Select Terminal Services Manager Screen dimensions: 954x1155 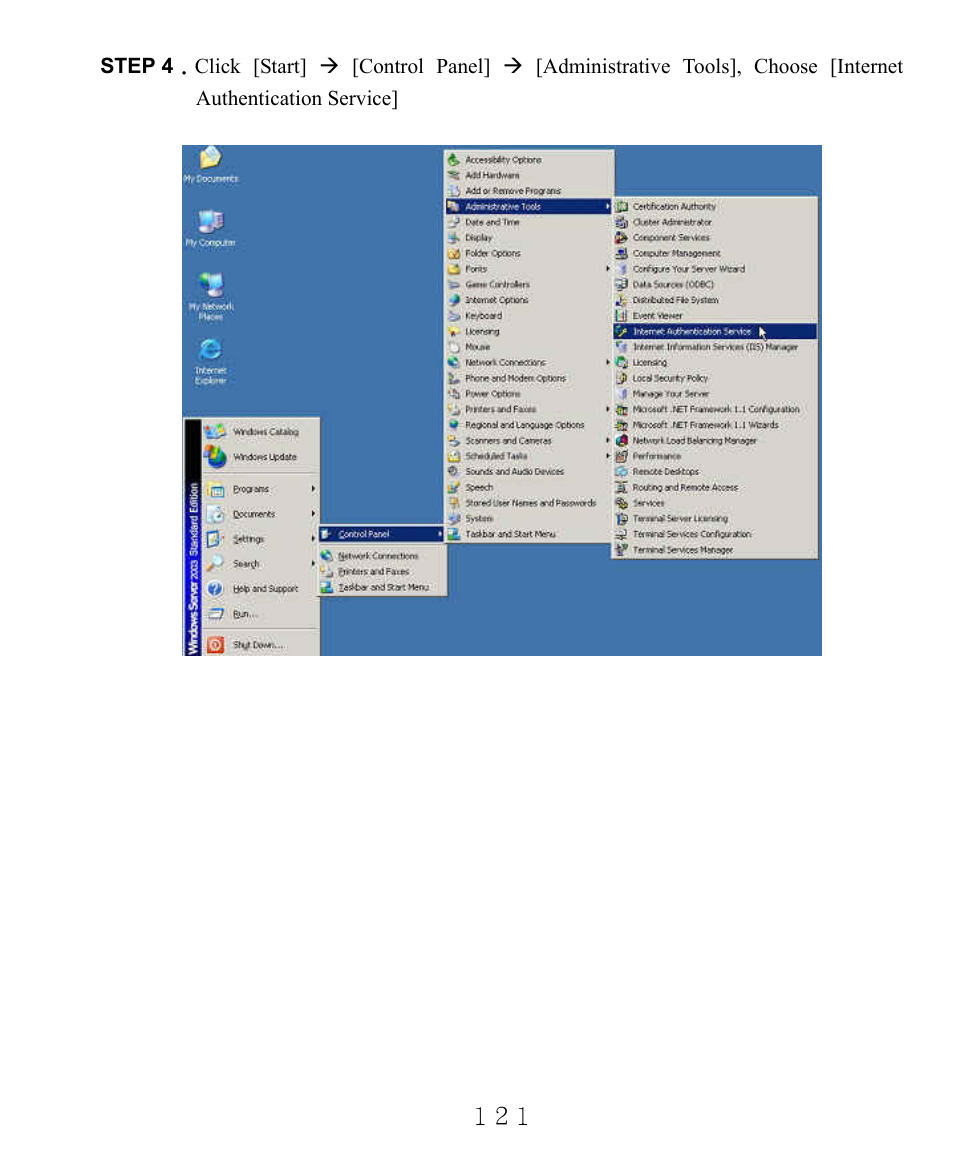[715, 550]
